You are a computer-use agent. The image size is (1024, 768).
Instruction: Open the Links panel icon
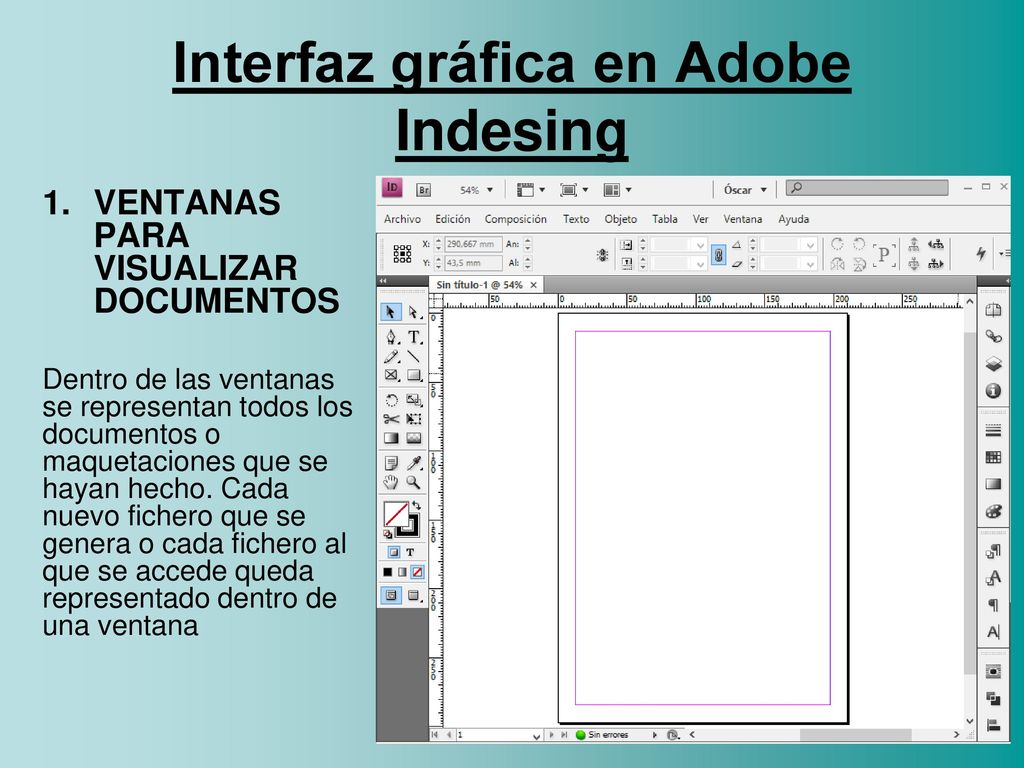(x=993, y=336)
